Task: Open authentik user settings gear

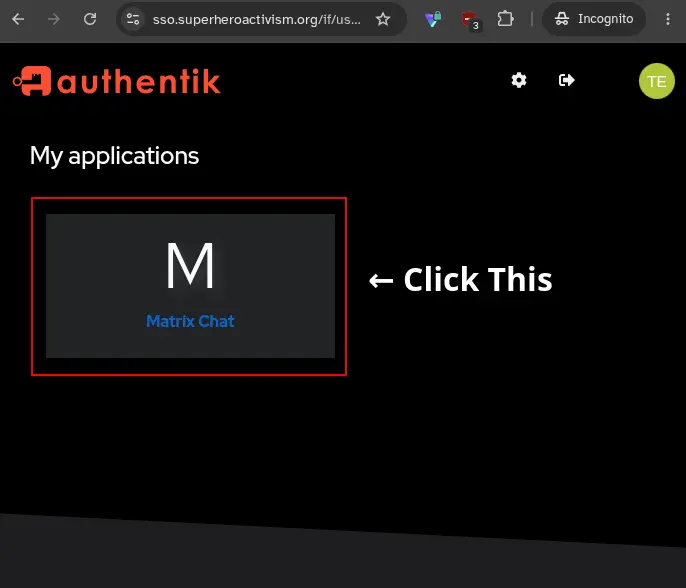Action: point(519,80)
